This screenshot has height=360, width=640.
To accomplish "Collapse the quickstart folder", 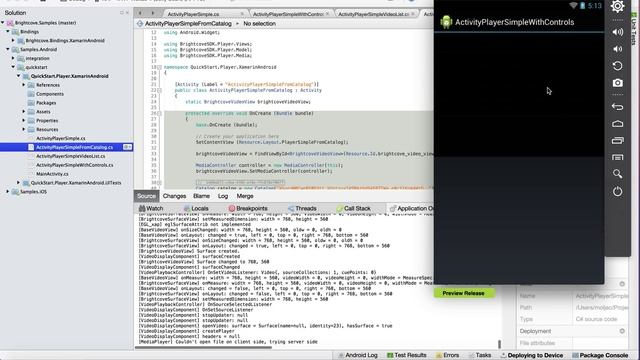I will (x=13, y=67).
